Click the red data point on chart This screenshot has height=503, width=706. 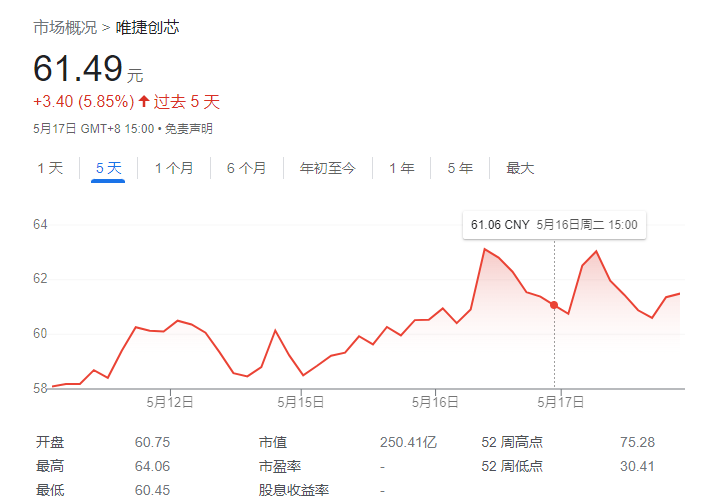coord(554,305)
